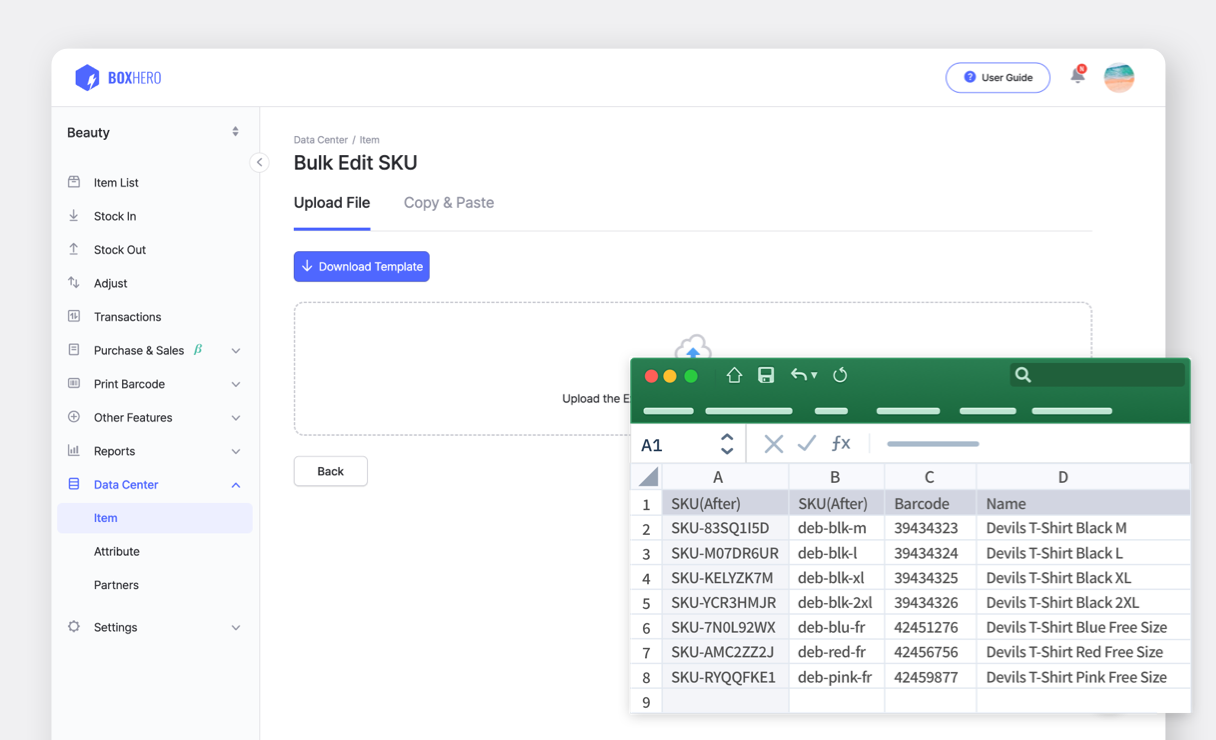This screenshot has width=1216, height=740.
Task: Click the fx formula icon
Action: click(840, 443)
